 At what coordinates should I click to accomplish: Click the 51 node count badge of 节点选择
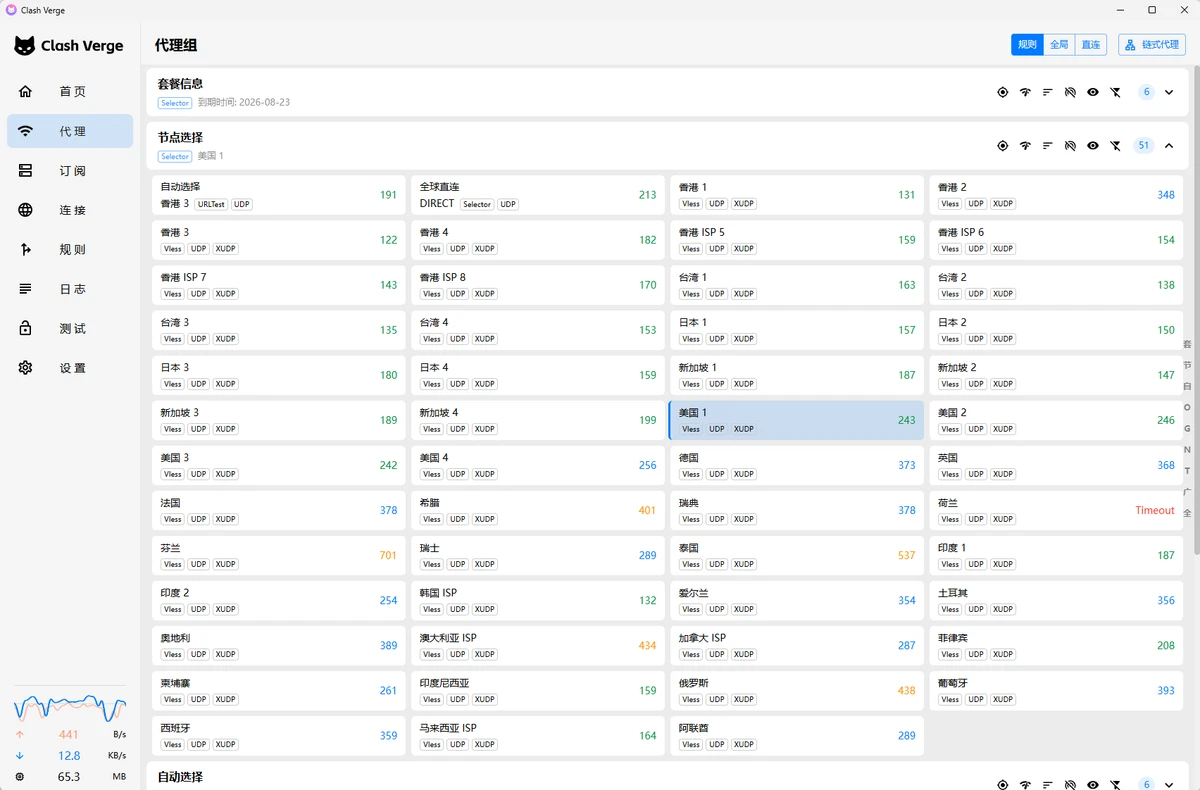coord(1144,146)
